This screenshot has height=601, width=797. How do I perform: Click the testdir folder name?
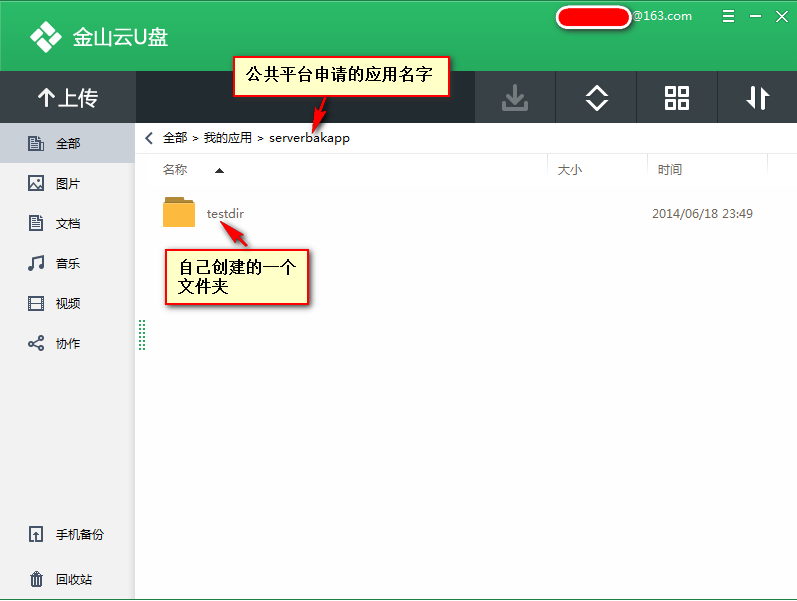tap(225, 214)
